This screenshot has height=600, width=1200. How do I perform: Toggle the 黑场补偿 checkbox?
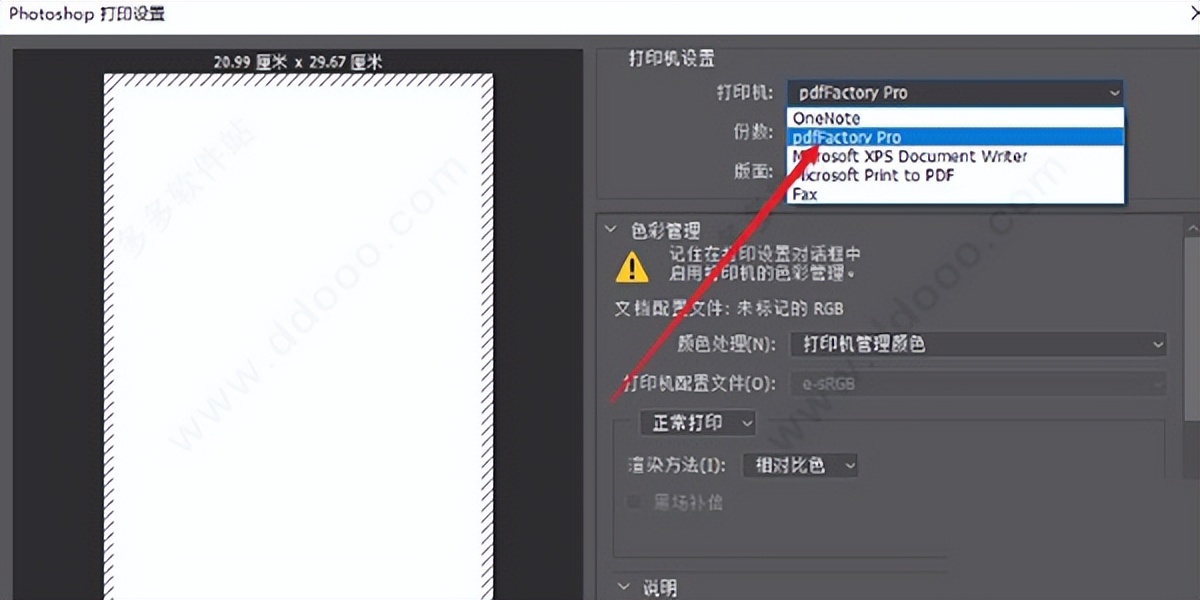633,501
